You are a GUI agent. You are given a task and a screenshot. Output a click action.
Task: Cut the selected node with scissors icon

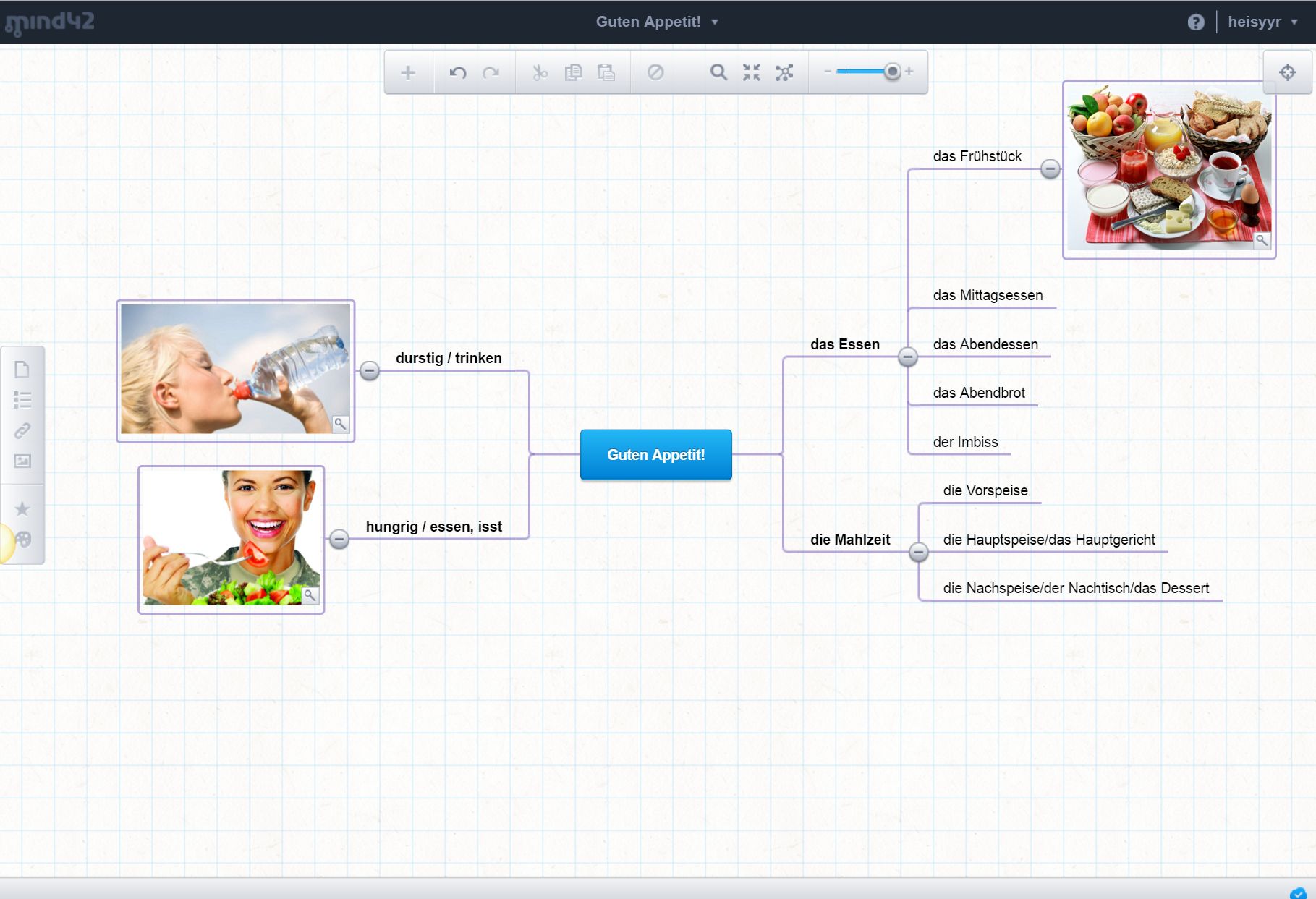540,72
